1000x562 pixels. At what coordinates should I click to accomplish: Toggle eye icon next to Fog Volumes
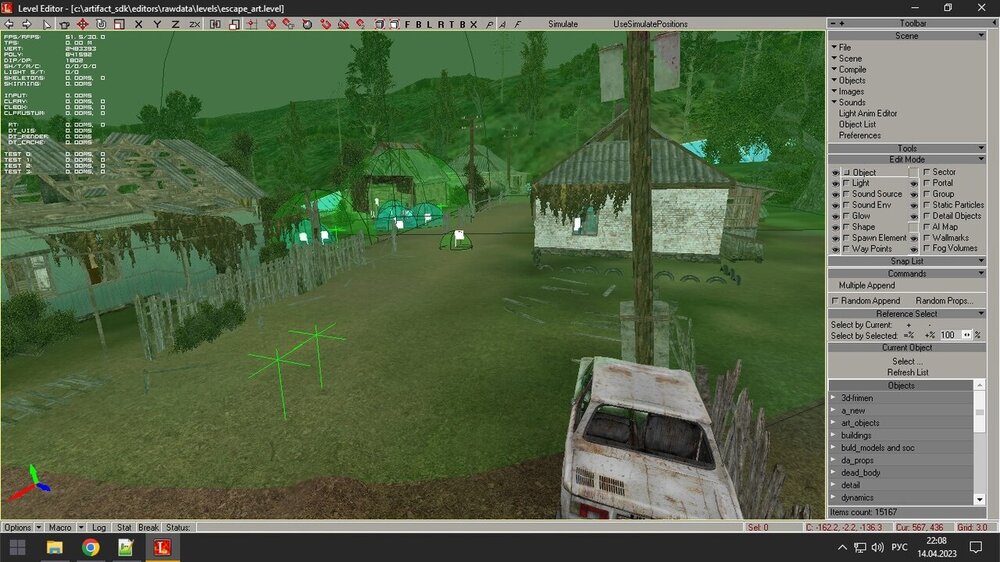914,249
